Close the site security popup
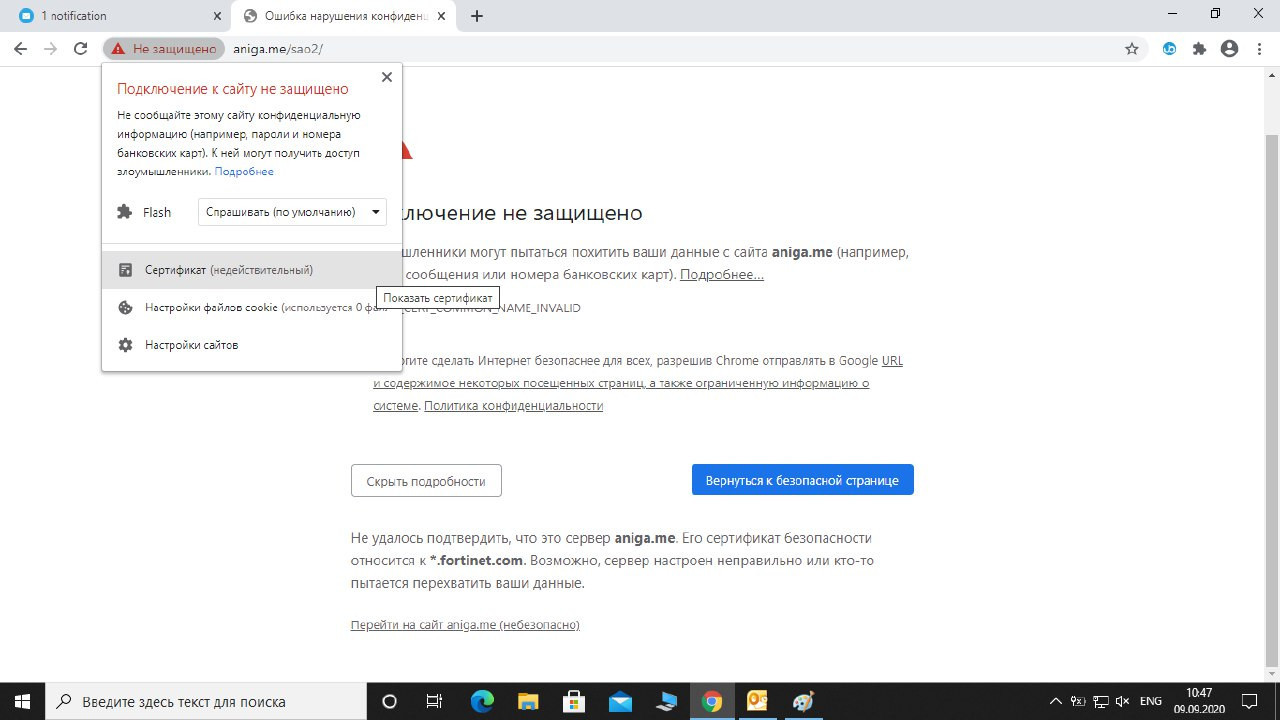 pos(386,77)
